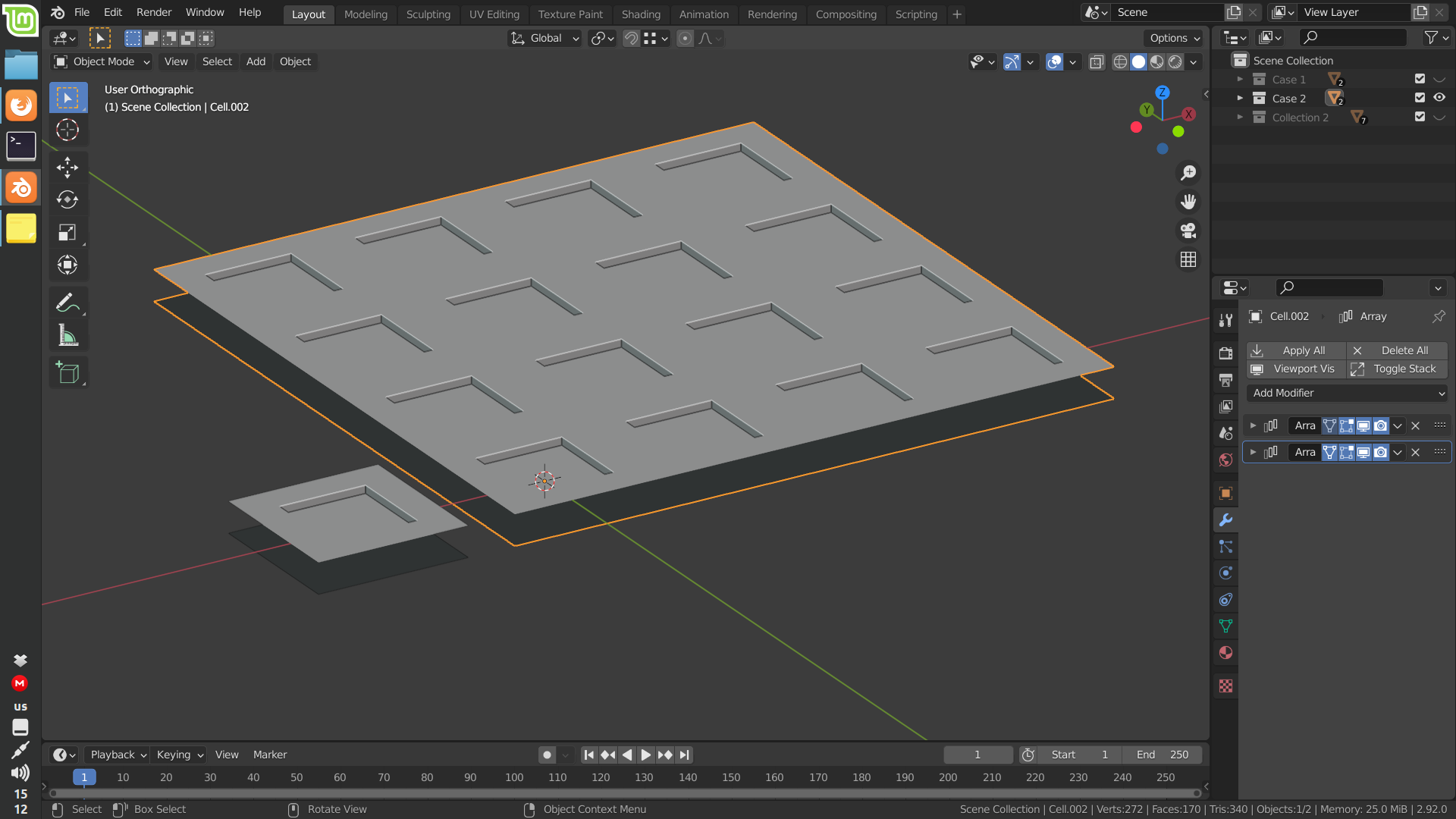Open the Physics properties tab
Screen dimensions: 1456x819
pos(1225,573)
